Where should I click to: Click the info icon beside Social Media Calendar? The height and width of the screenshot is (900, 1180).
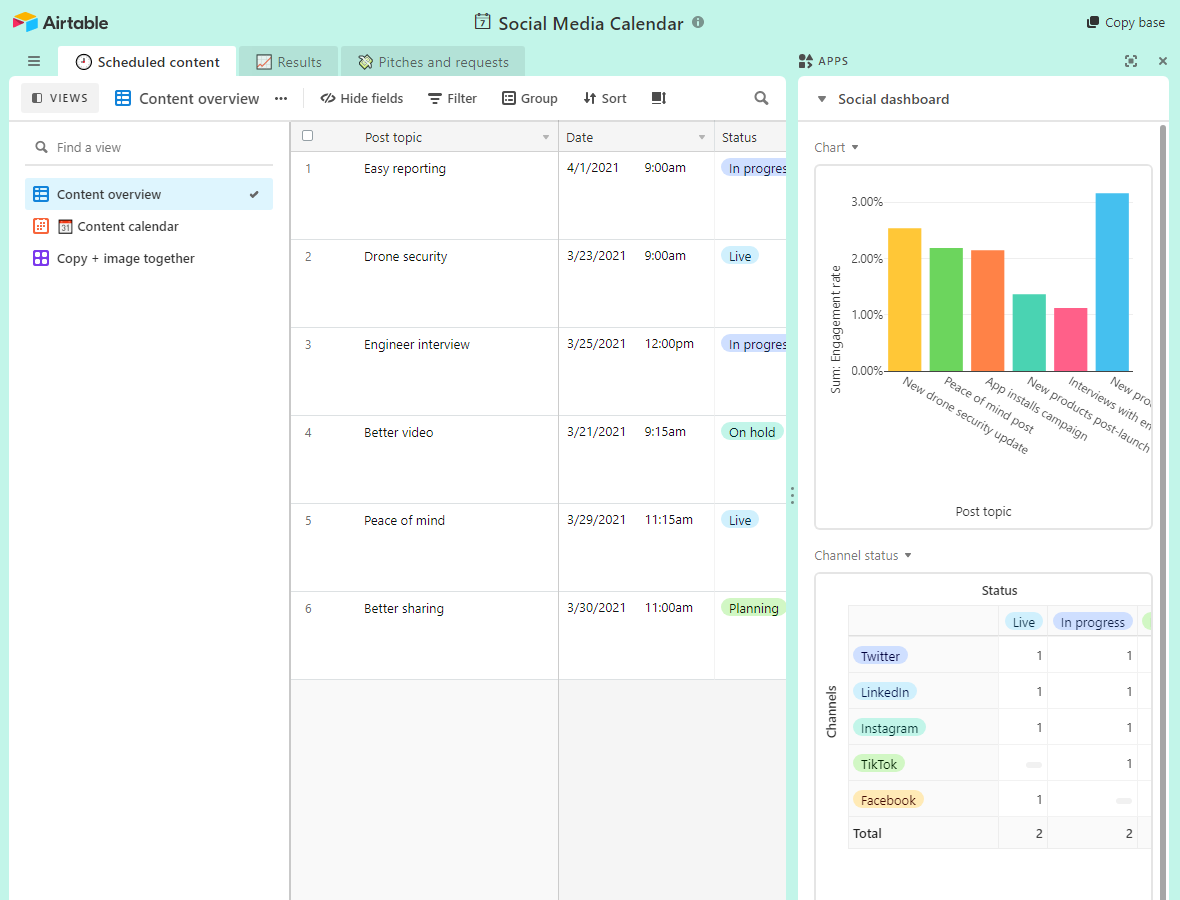pos(698,23)
